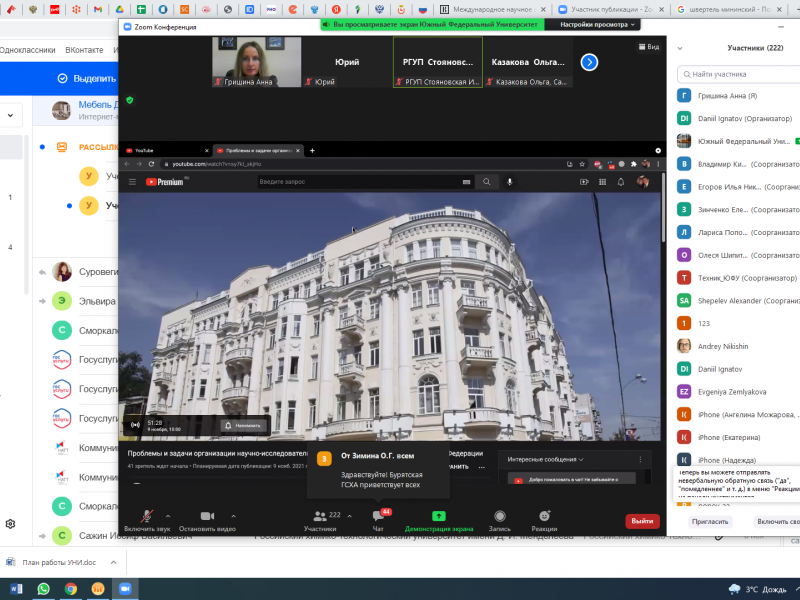Viewport: 800px width, 600px height.
Task: Unmute microphone with Включить звук
Action: click(x=146, y=516)
